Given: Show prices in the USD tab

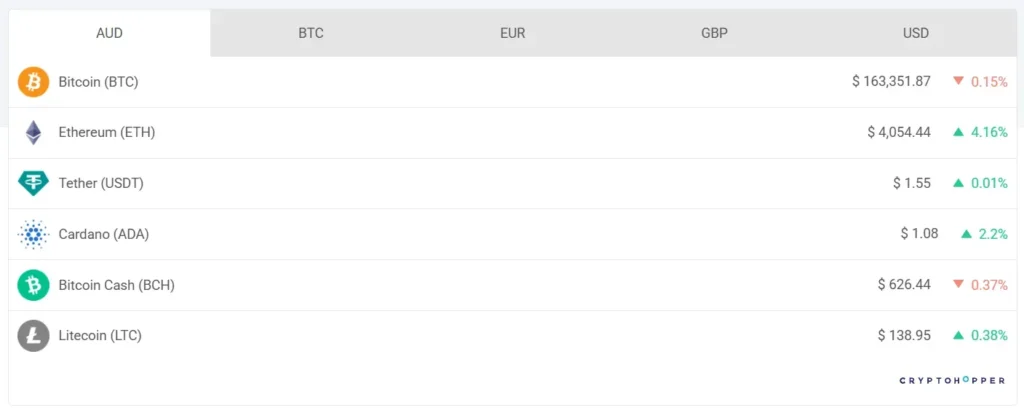Looking at the screenshot, I should click(x=916, y=33).
